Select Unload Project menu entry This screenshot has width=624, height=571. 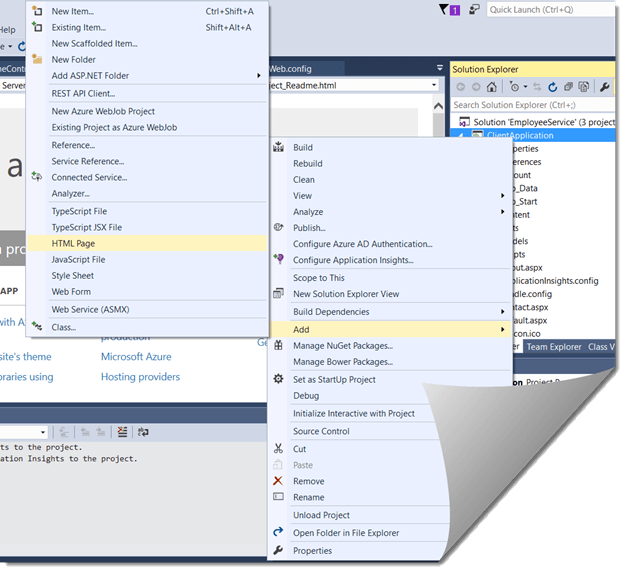coord(360,515)
